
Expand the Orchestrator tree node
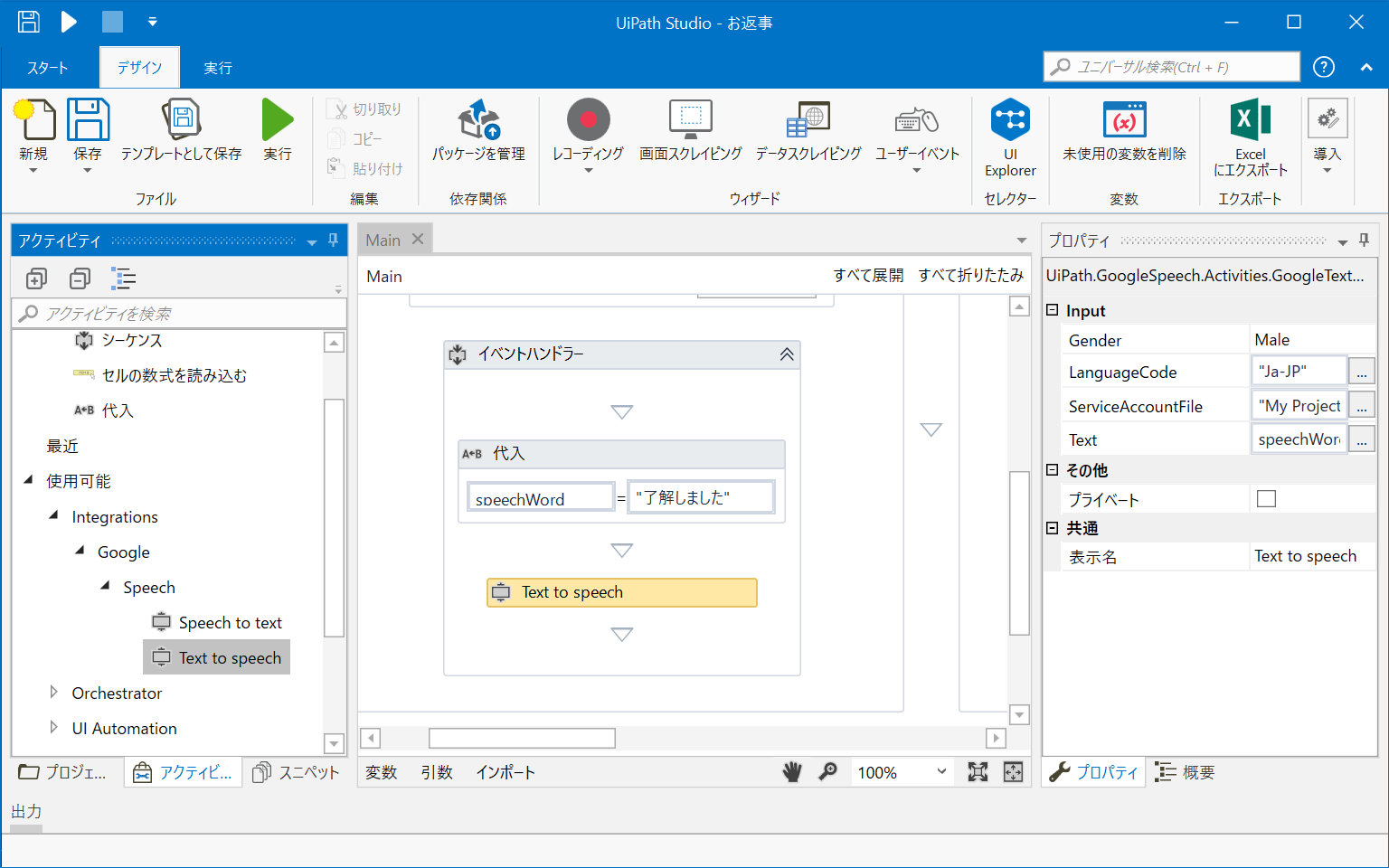point(53,693)
